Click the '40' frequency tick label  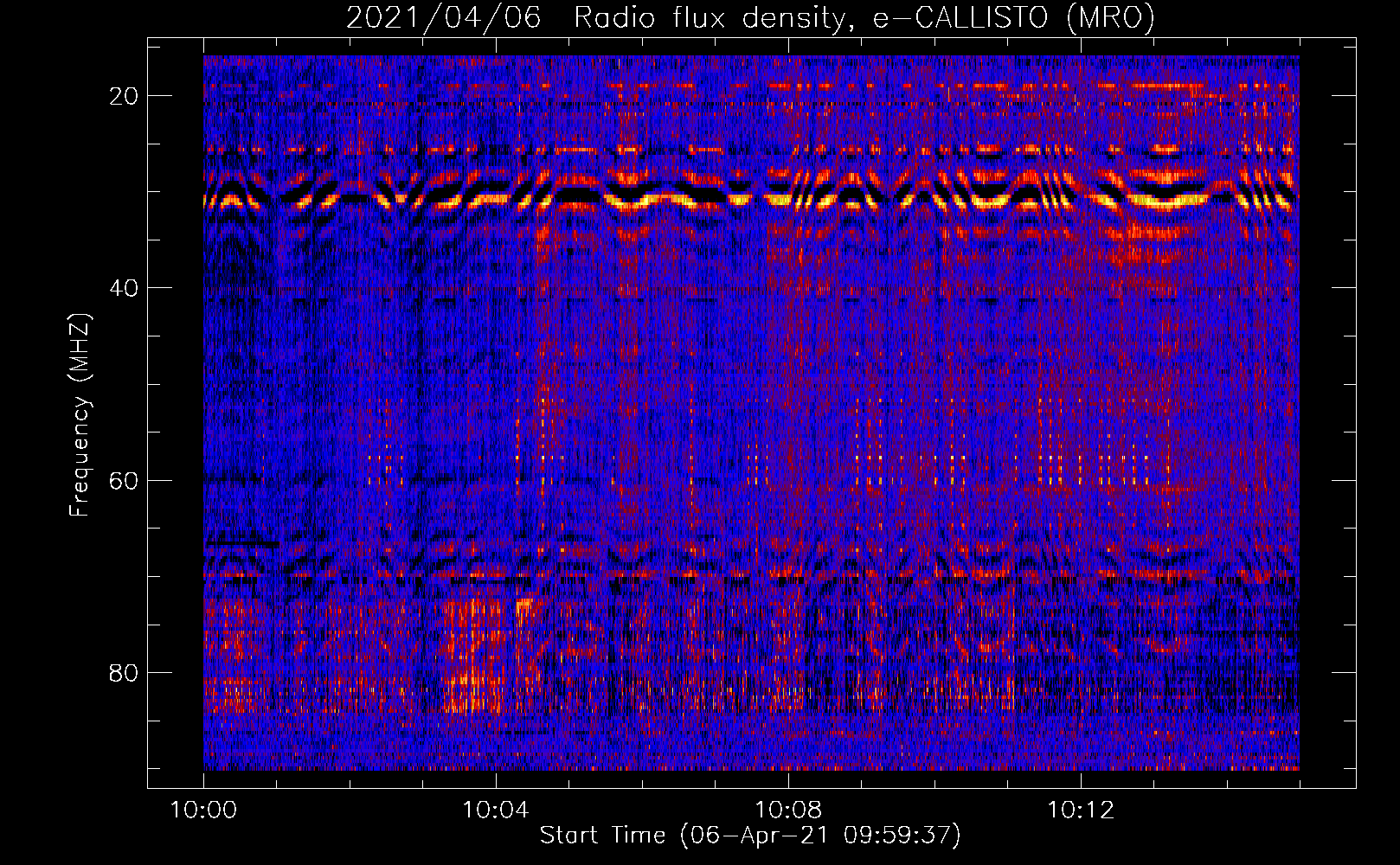click(124, 288)
